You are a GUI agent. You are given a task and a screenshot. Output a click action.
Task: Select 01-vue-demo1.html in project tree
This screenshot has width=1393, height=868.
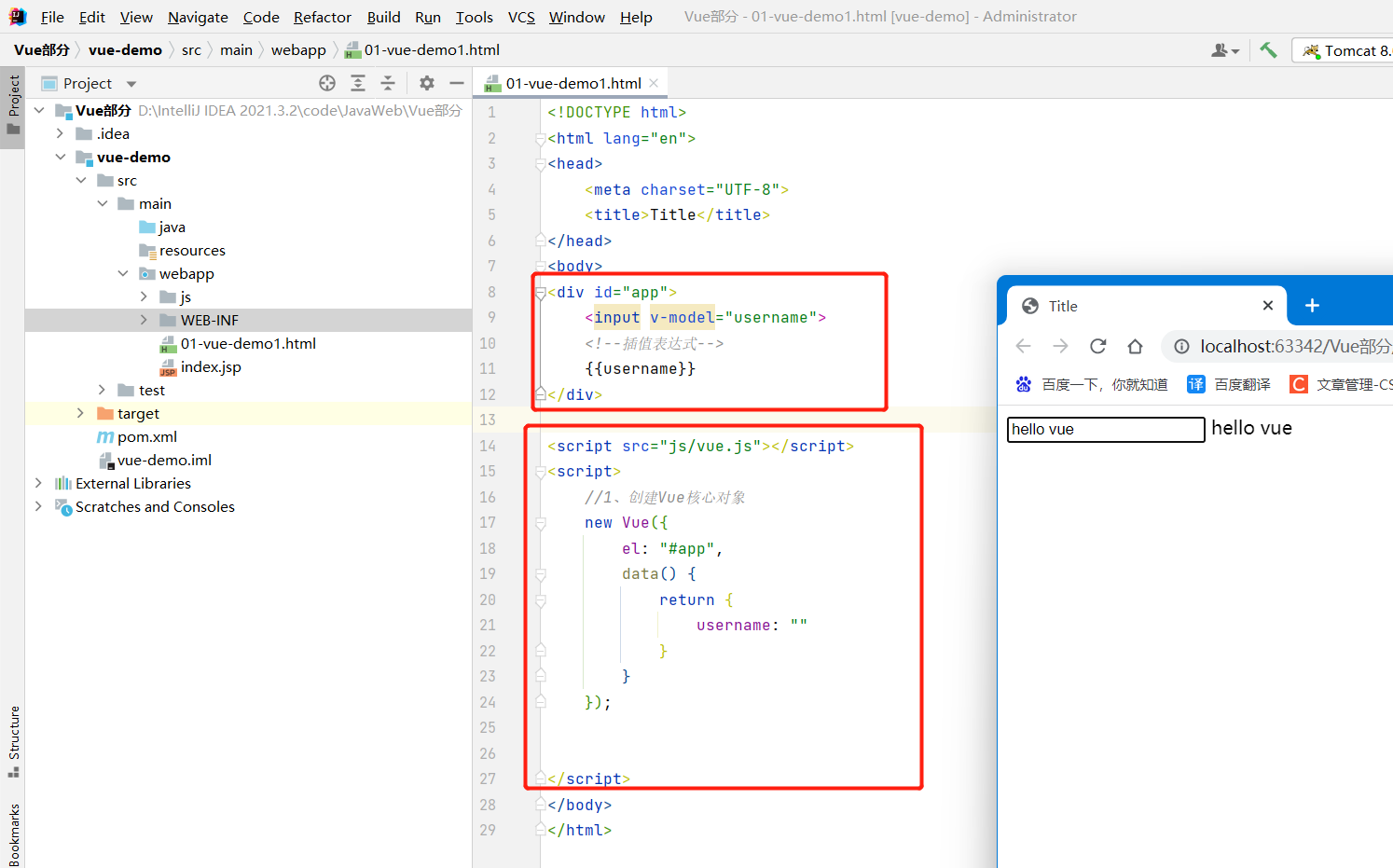pyautogui.click(x=238, y=343)
